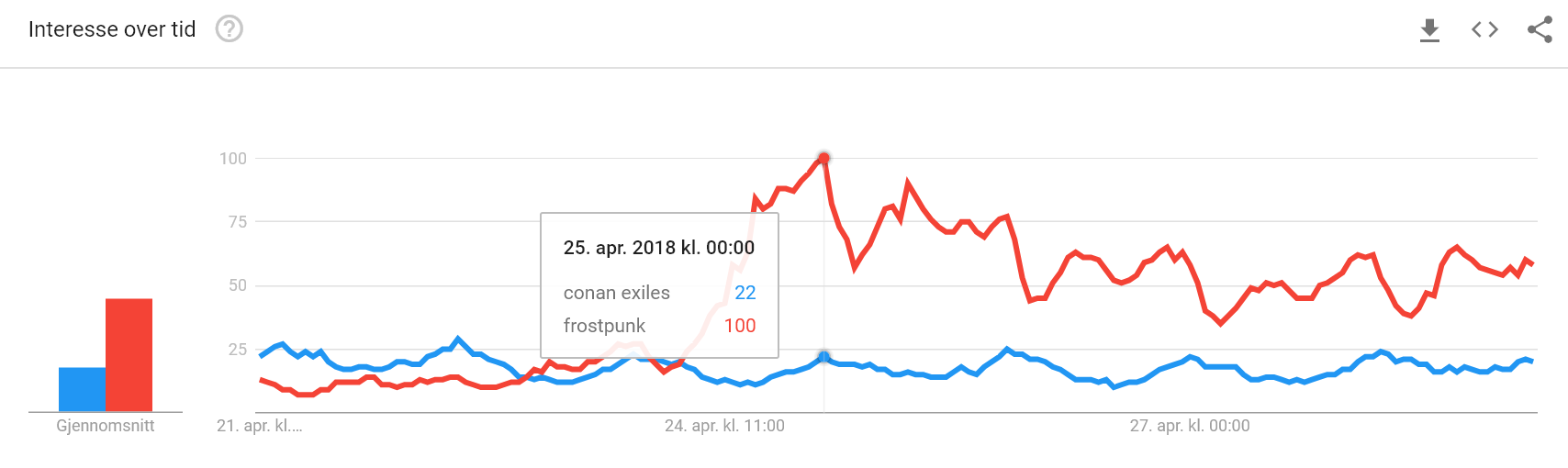Click the 27. apr. kl. 00:00 axis label
The width and height of the screenshot is (1568, 468).
(x=1190, y=426)
